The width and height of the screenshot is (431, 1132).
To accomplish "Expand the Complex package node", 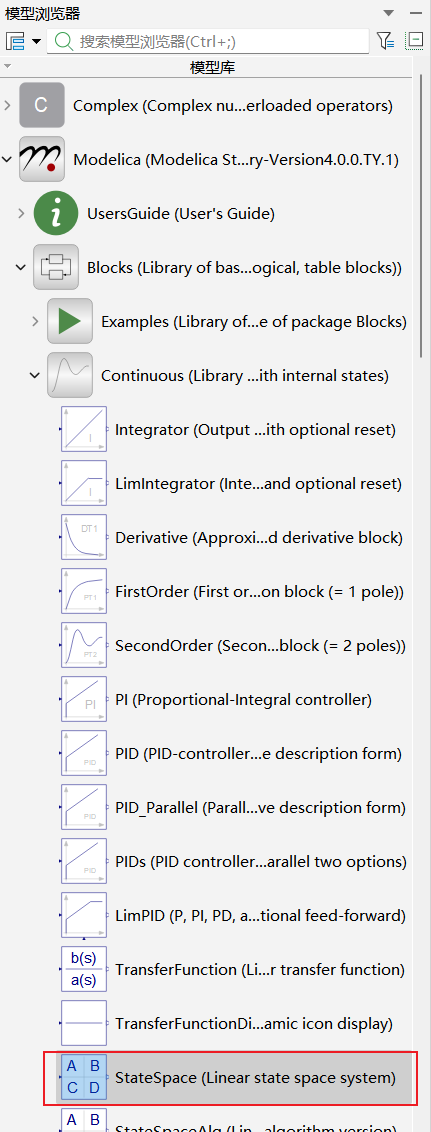I will point(7,106).
